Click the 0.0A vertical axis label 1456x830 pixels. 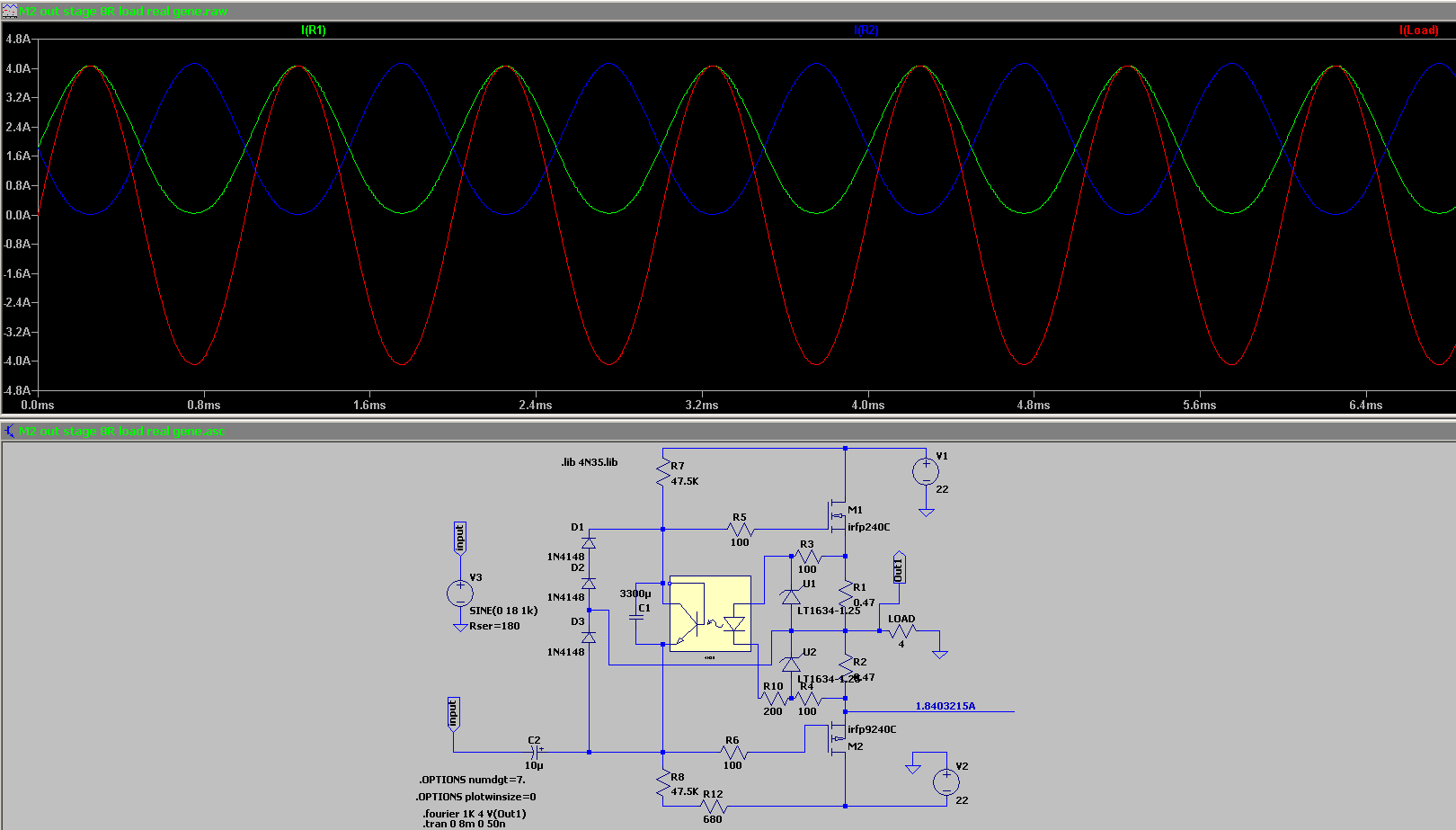(18, 215)
